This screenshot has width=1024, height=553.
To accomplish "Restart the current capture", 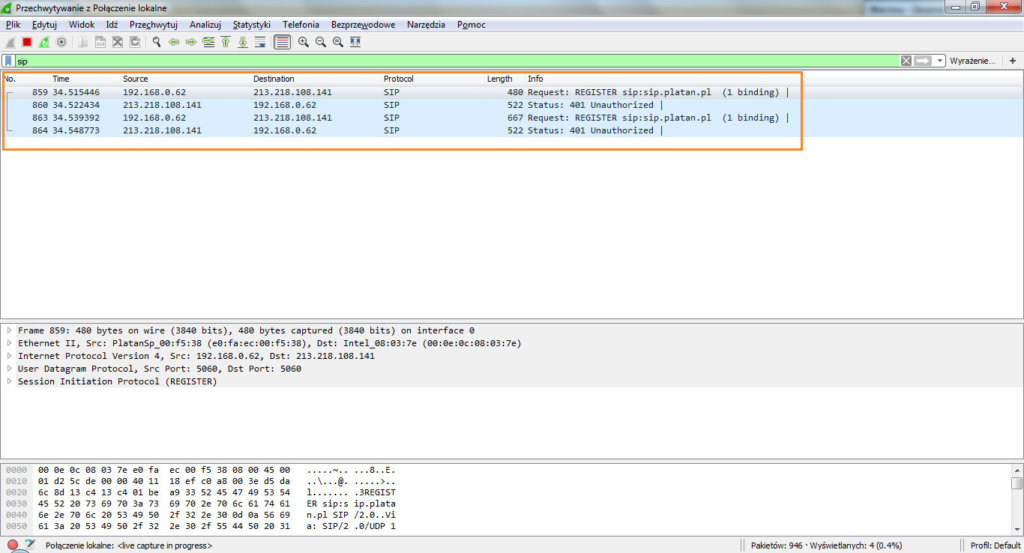I will coord(44,42).
